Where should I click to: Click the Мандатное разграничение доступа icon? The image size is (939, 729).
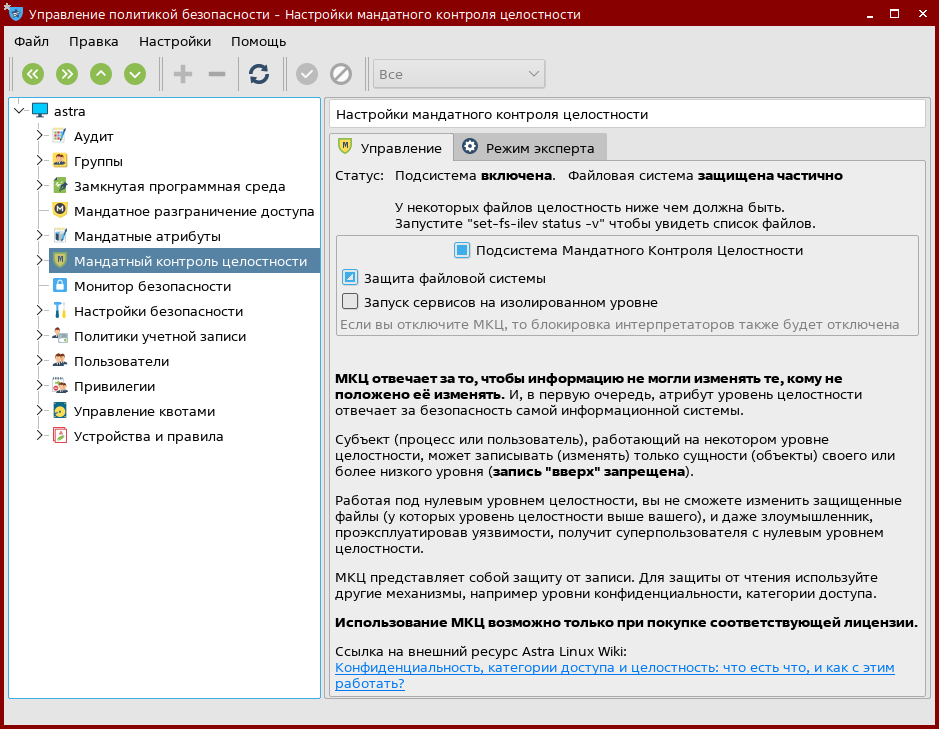point(60,211)
